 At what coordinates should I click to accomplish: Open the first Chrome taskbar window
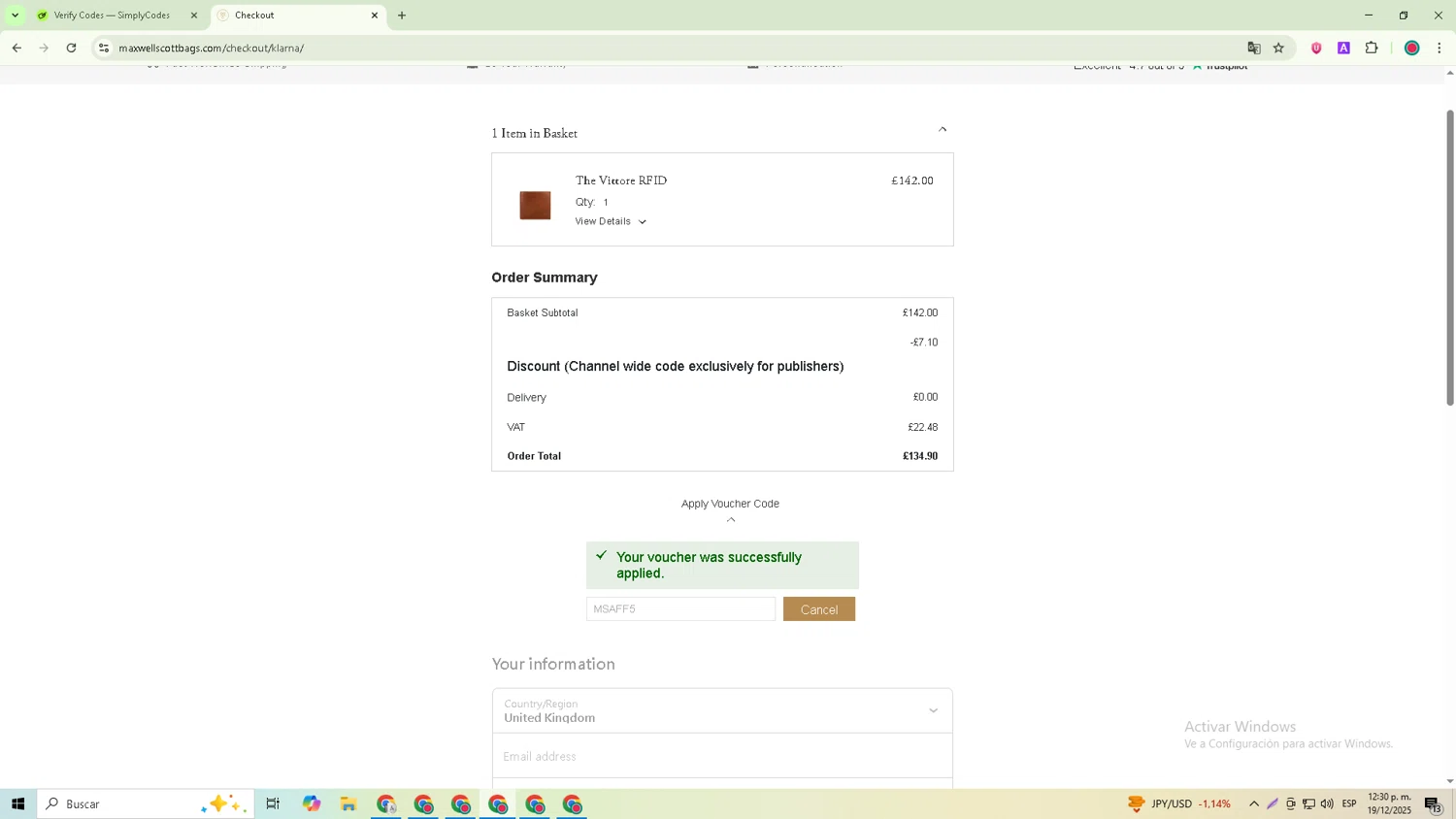coord(386,803)
